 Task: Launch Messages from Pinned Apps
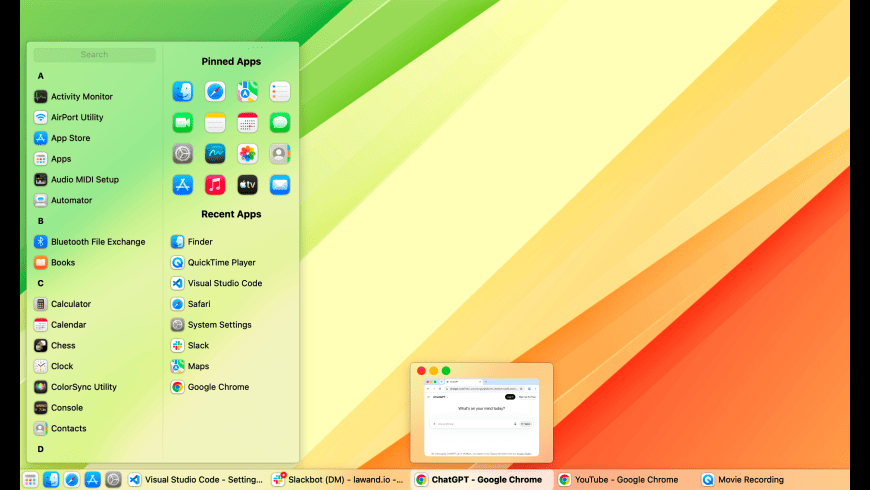280,123
